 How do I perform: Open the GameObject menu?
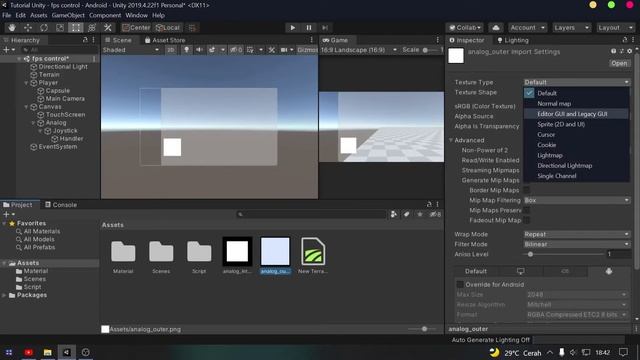point(68,16)
